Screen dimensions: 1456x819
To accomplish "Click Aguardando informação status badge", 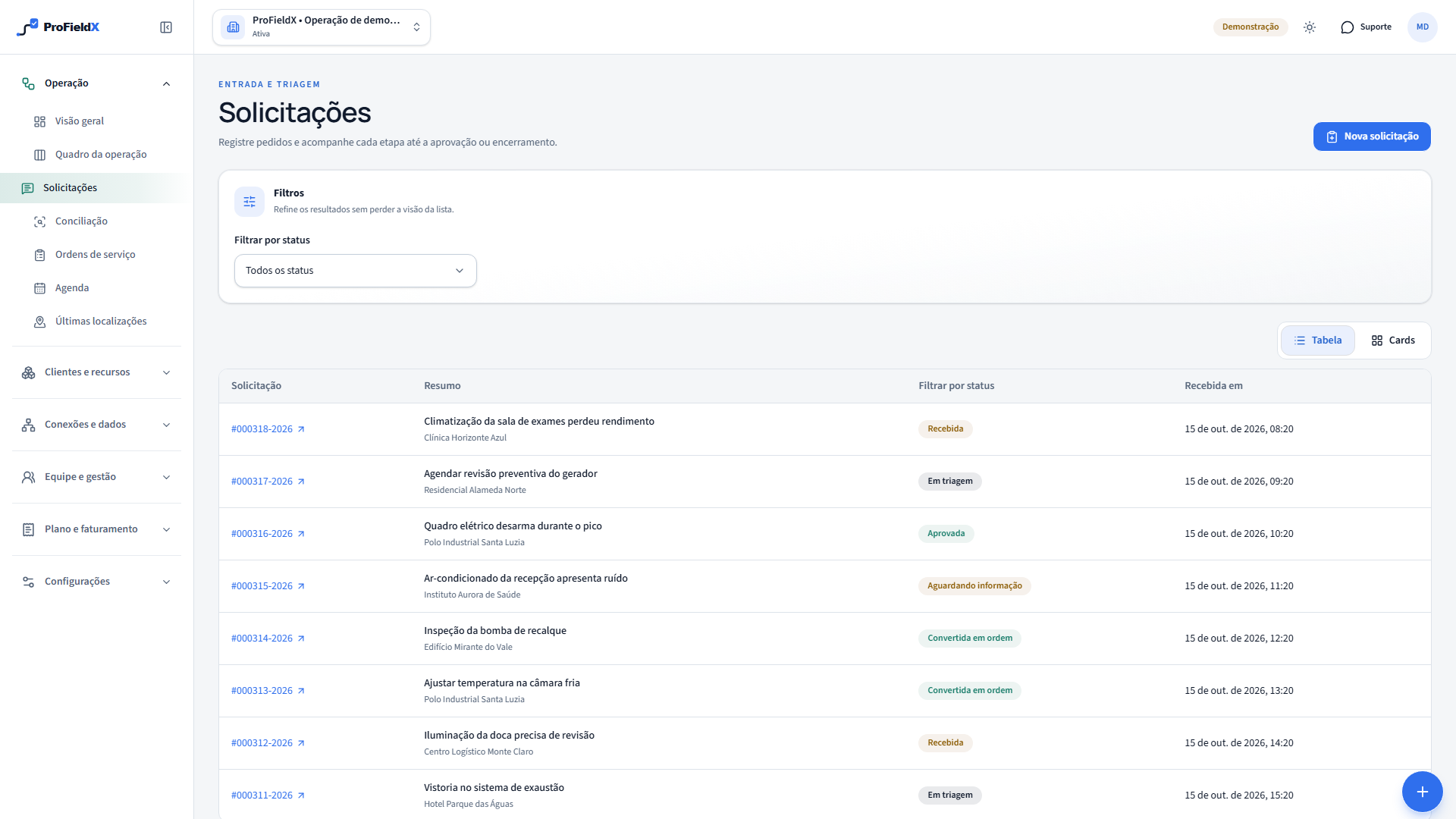I will click(x=974, y=586).
